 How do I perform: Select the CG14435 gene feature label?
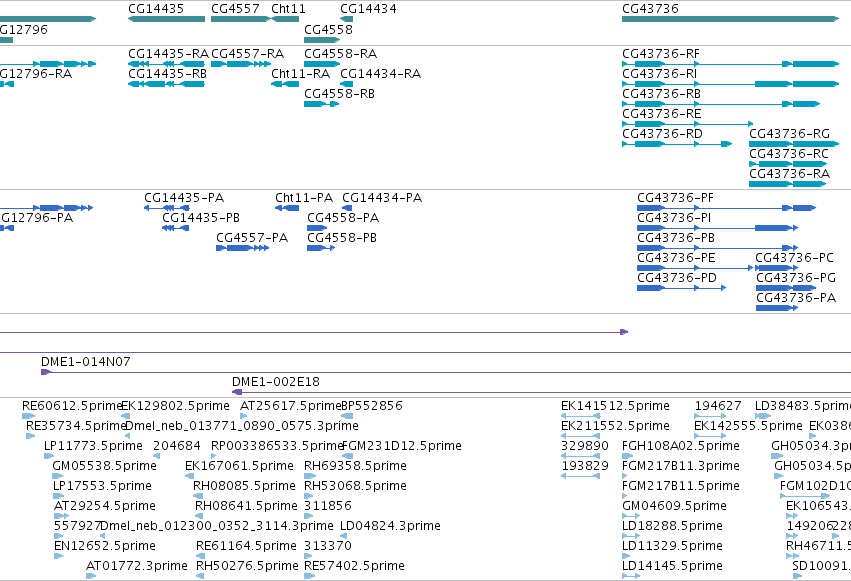coord(156,9)
